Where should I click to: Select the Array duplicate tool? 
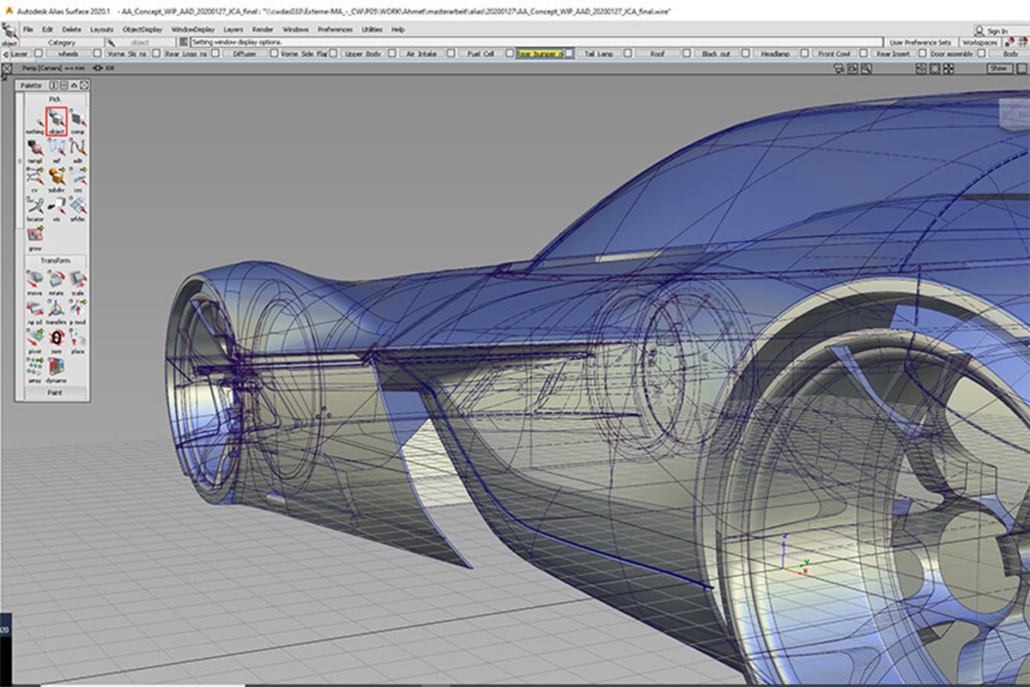tap(35, 370)
